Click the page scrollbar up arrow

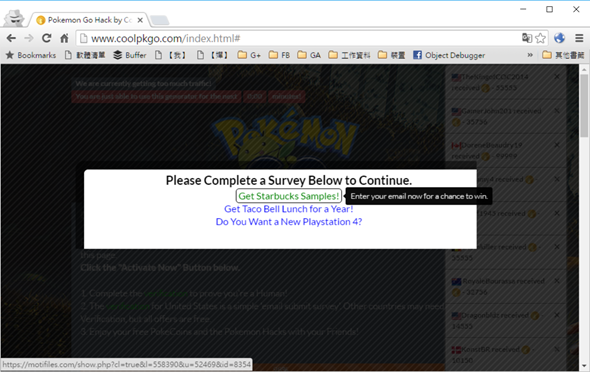[x=584, y=70]
